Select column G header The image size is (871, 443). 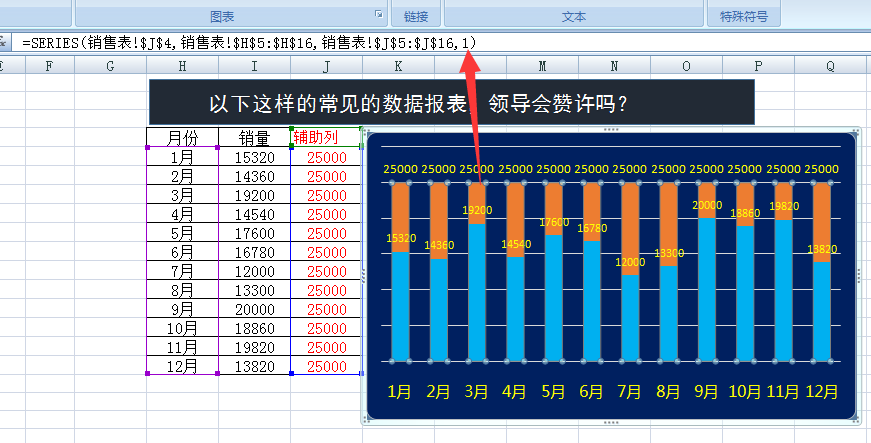coord(110,66)
